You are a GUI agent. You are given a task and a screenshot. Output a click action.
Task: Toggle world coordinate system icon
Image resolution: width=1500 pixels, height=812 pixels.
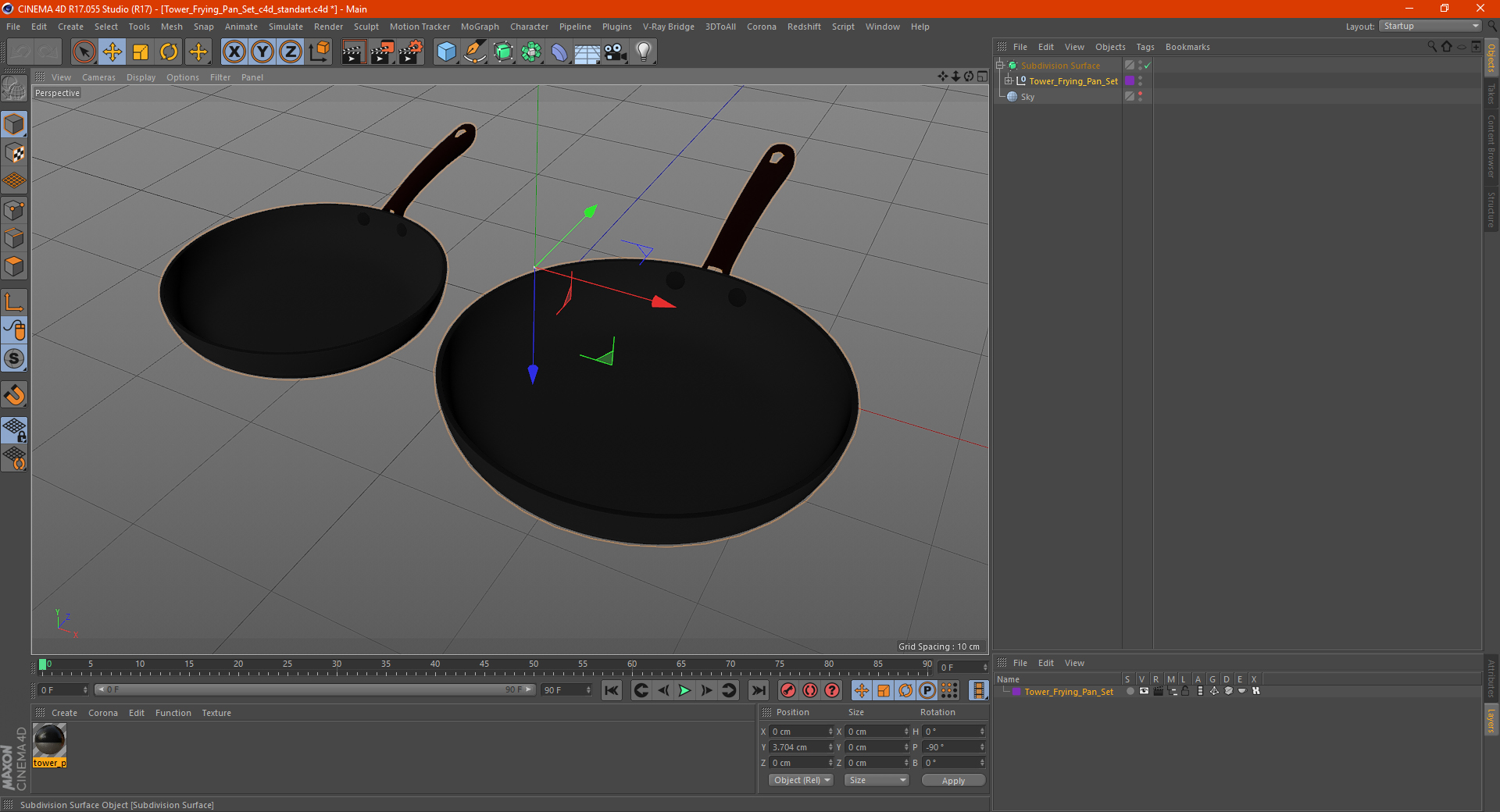[x=319, y=52]
